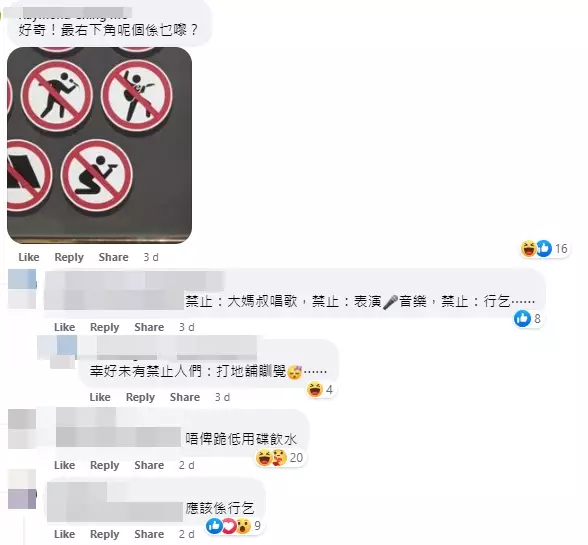Click the 3 d timestamp of the photo comment
Image resolution: width=588 pixels, height=545 pixels.
pos(151,257)
